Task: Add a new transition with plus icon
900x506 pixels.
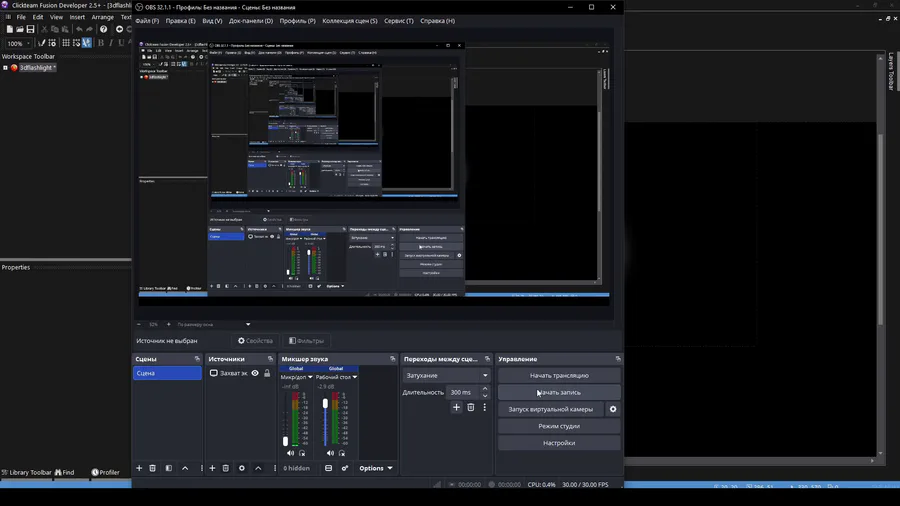Action: point(456,407)
